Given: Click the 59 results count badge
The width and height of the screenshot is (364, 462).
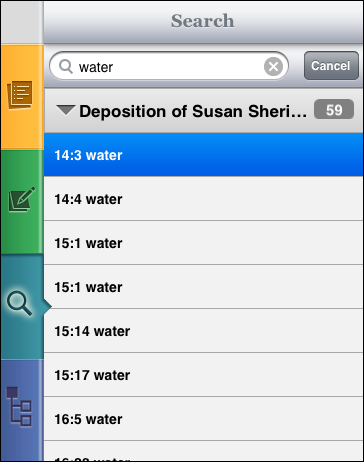Looking at the screenshot, I should click(334, 109).
